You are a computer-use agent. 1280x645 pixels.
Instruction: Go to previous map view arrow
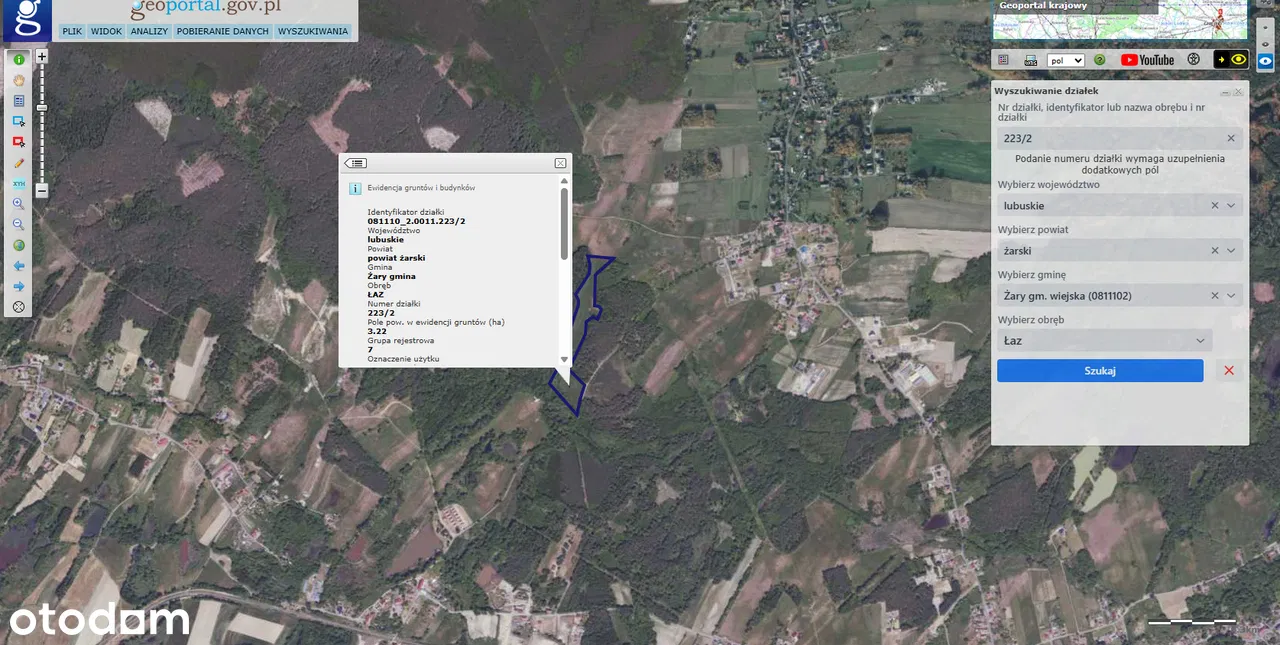[x=19, y=266]
